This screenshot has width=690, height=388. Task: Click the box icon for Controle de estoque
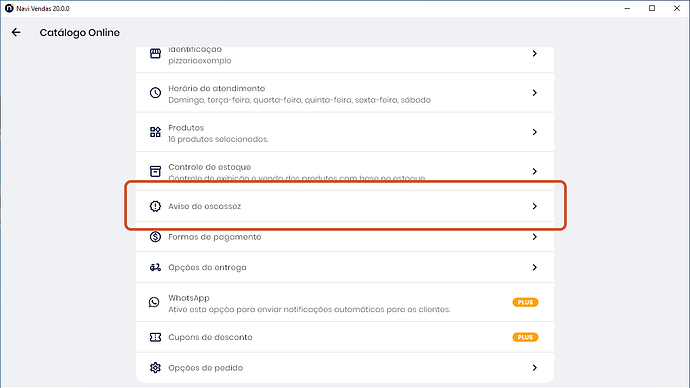pos(155,171)
